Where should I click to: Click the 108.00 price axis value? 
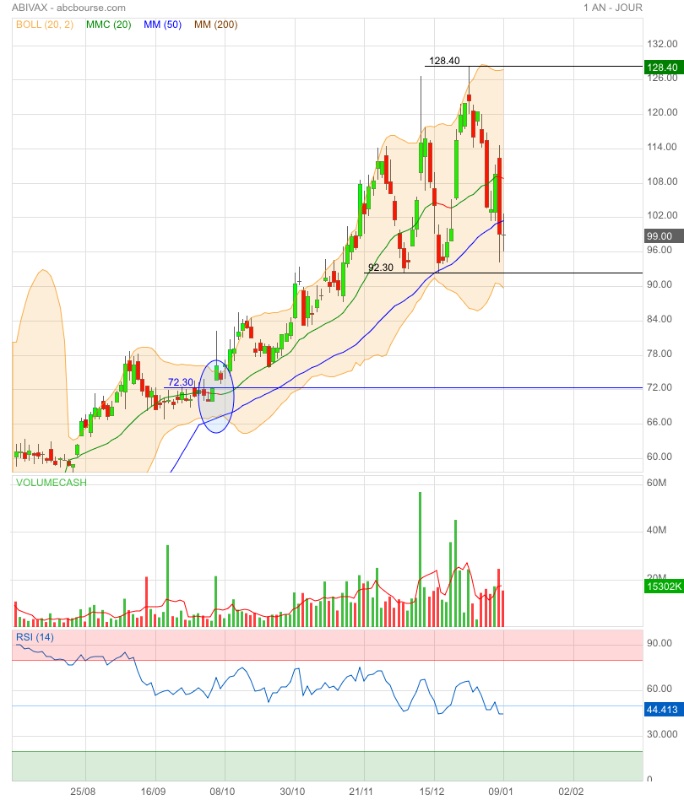(x=662, y=182)
